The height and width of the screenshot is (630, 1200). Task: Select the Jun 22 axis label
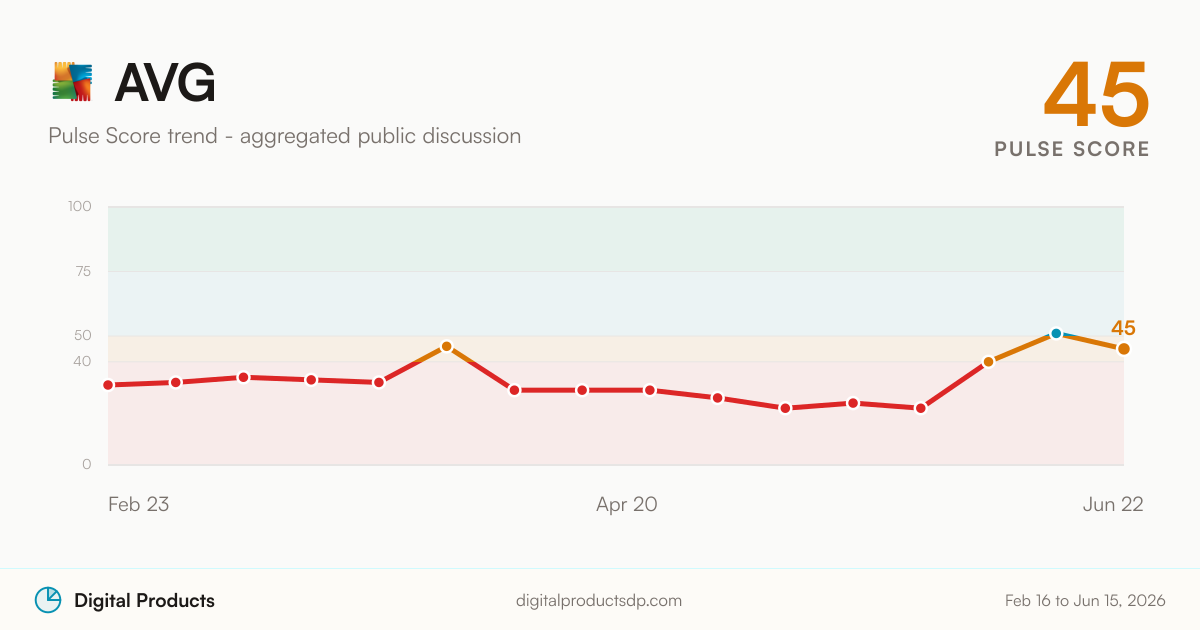(1113, 504)
